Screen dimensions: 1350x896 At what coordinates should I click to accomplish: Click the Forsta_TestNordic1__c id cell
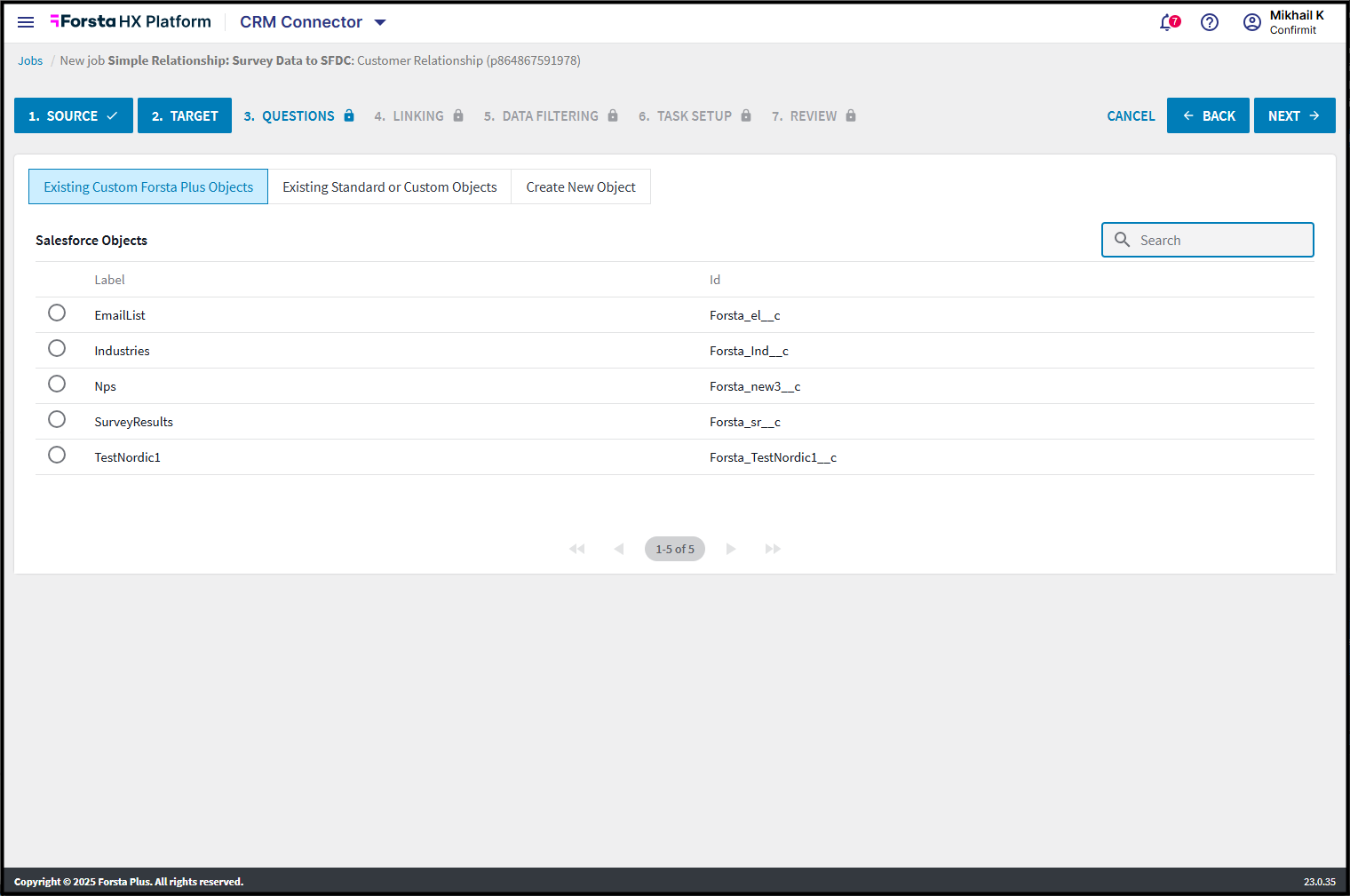773,457
